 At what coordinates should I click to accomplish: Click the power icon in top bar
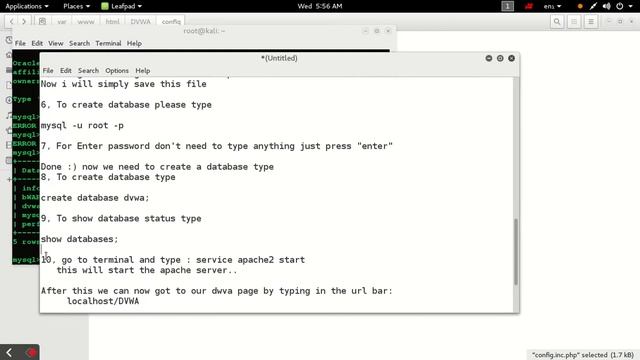point(620,6)
